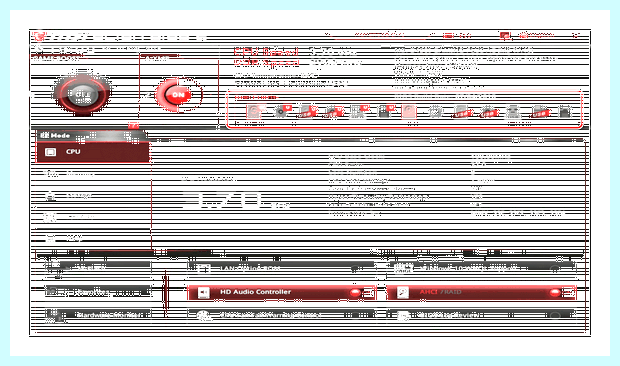Screen dimensions: 620x366
Task: Click the MSI dragon logo
Action: [39, 37]
